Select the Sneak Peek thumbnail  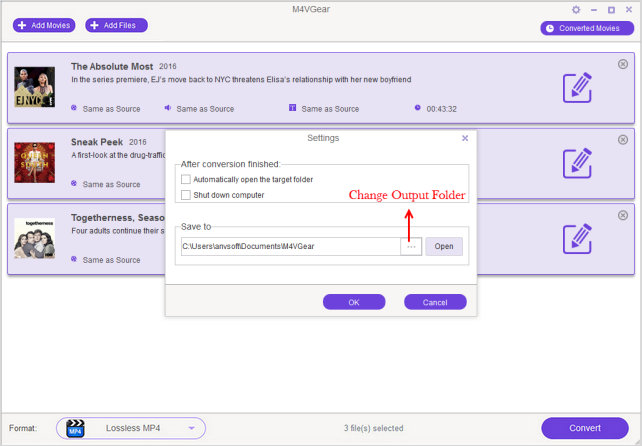click(x=34, y=163)
